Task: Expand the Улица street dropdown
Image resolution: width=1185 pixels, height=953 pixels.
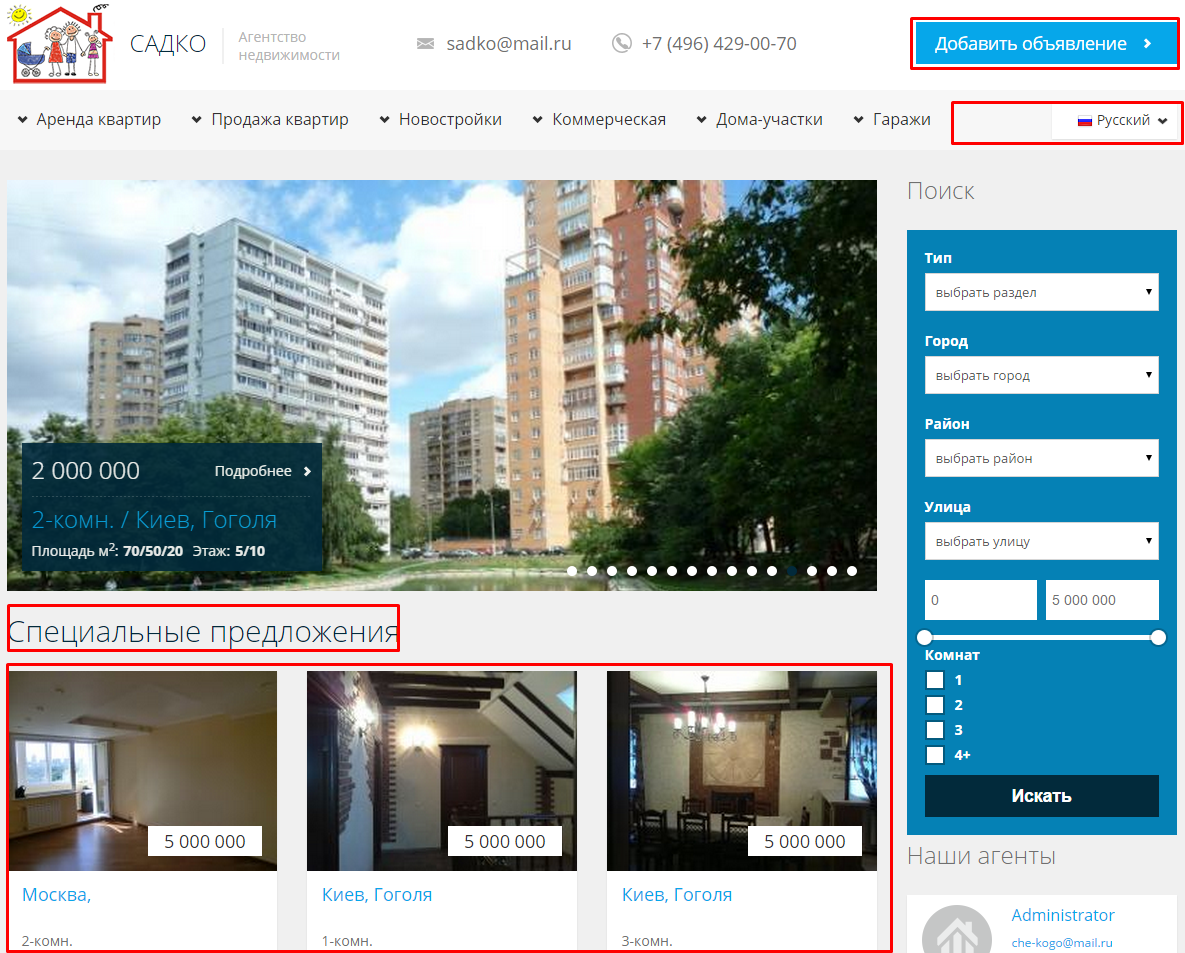Action: click(x=1041, y=541)
